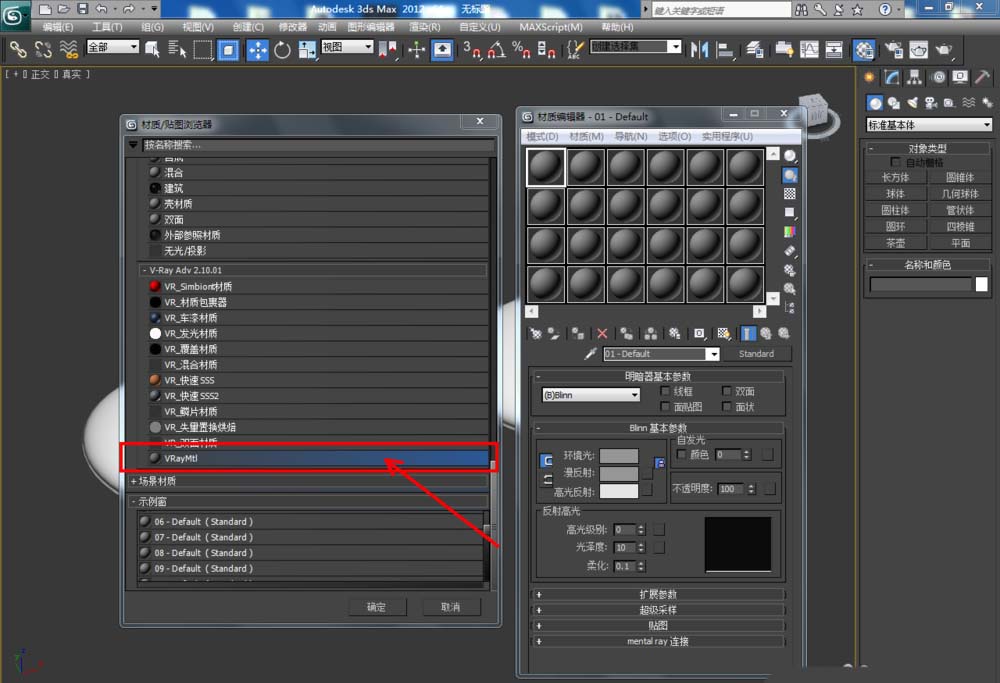Screen dimensions: 1000x683
Task: Select Lights category in Create panel
Action: tap(912, 103)
